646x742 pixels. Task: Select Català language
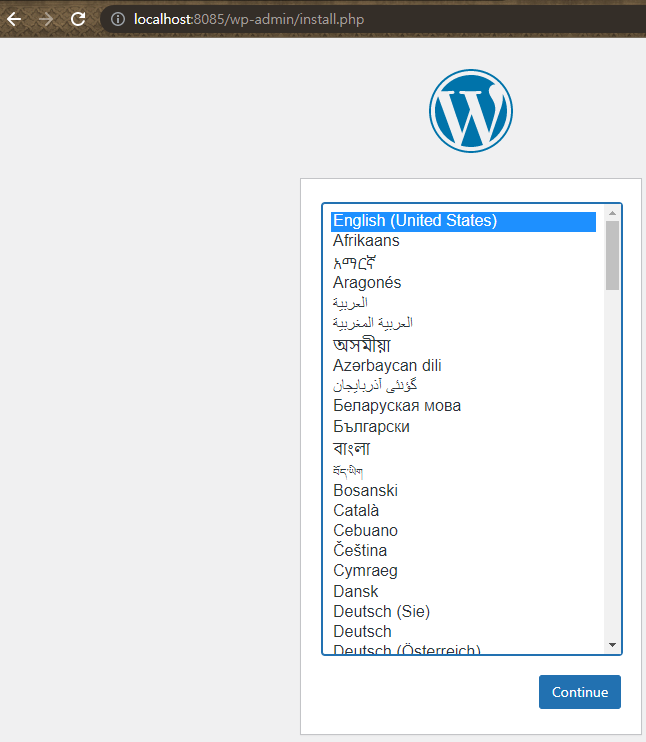463,511
